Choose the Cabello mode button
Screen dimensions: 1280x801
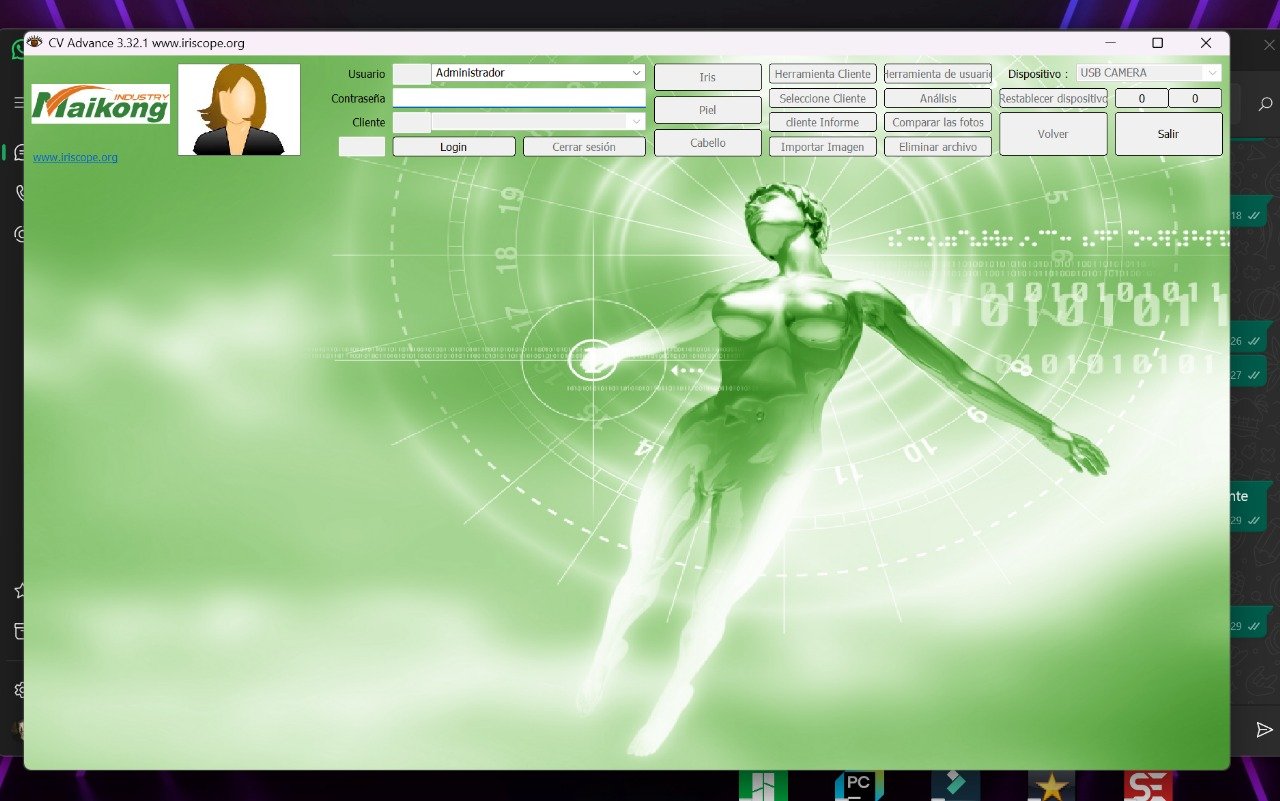click(707, 143)
